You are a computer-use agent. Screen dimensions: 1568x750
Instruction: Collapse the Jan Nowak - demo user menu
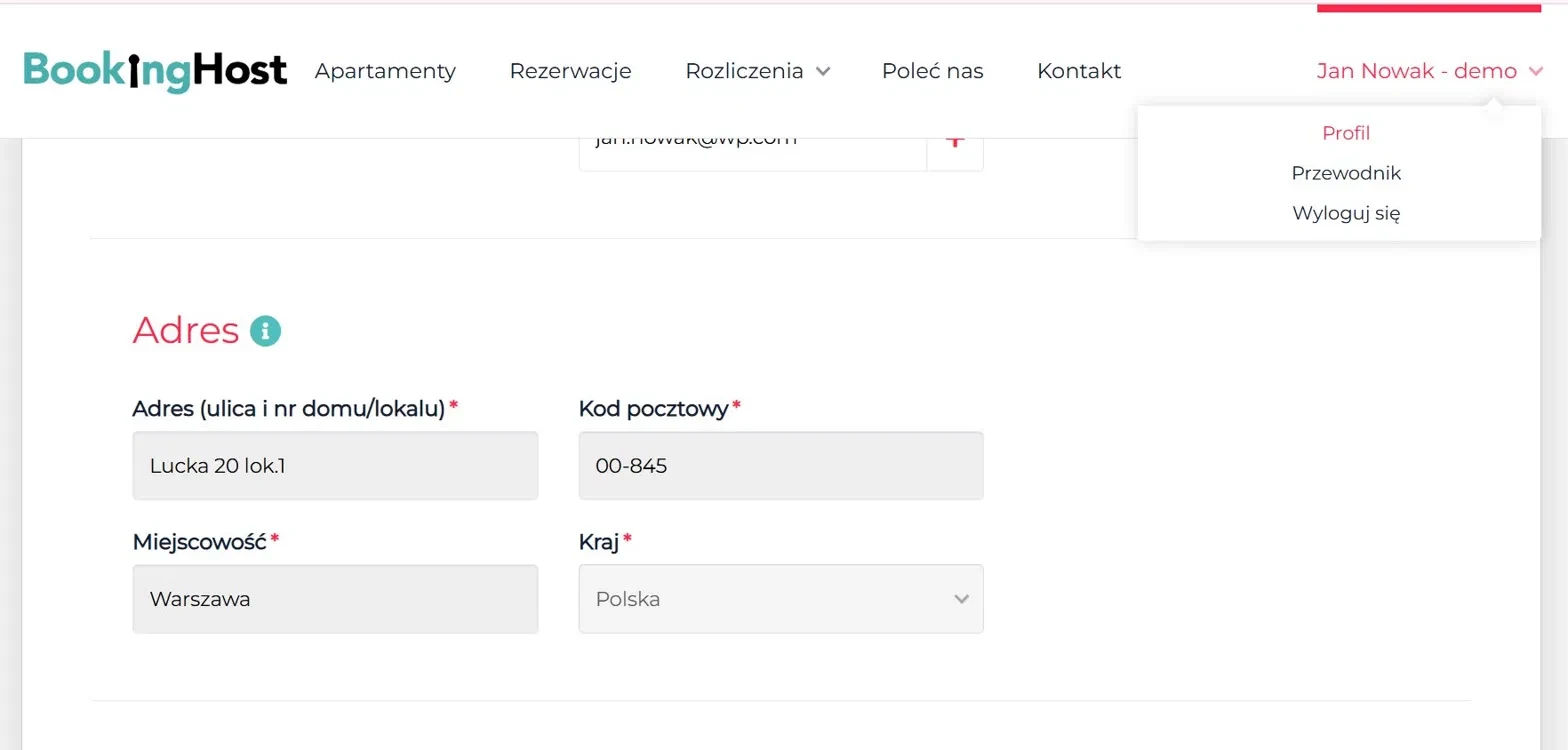(x=1430, y=71)
